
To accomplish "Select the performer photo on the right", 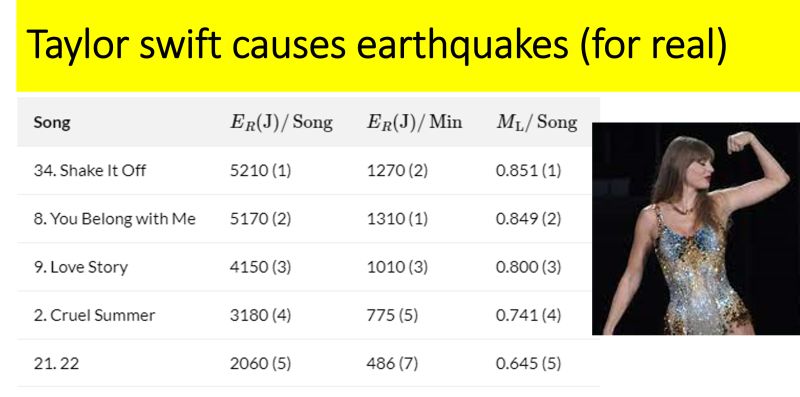I will click(x=696, y=229).
